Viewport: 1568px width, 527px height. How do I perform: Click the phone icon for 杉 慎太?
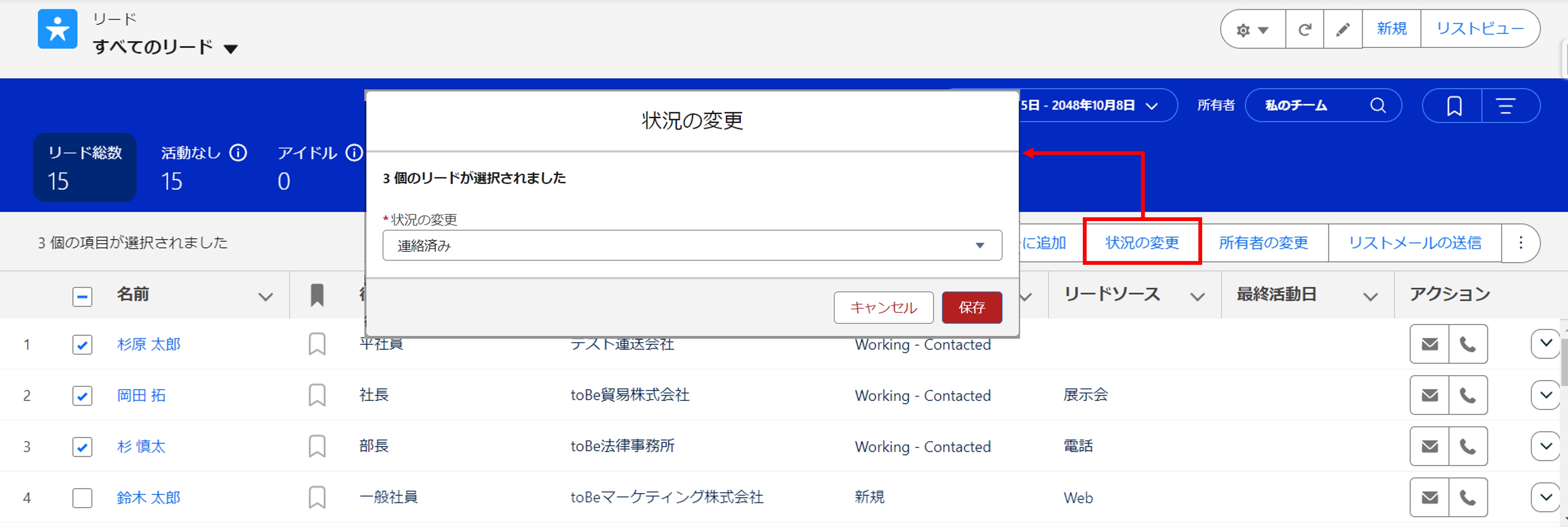tap(1468, 446)
